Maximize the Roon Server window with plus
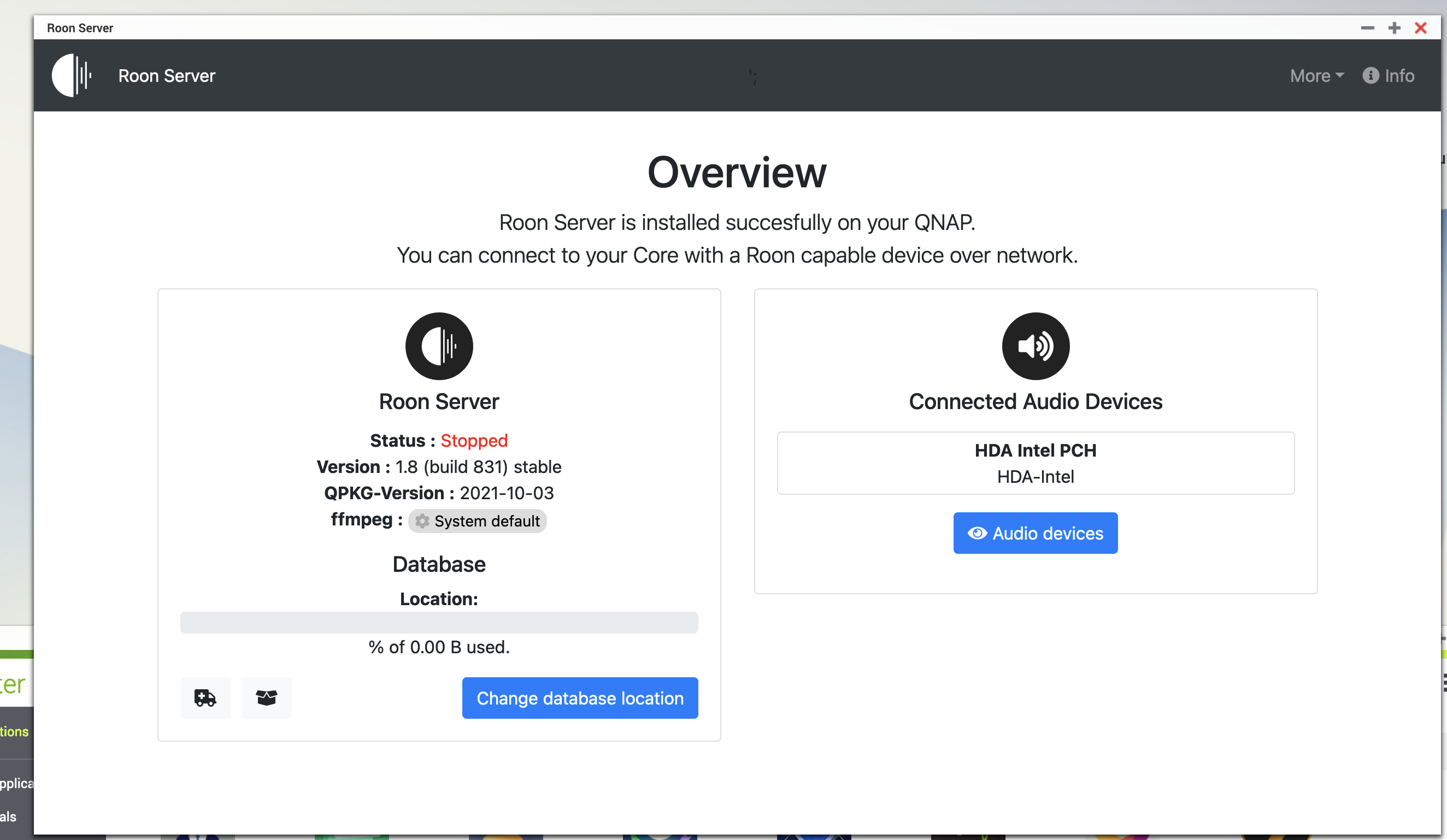The image size is (1447, 840). [x=1394, y=27]
